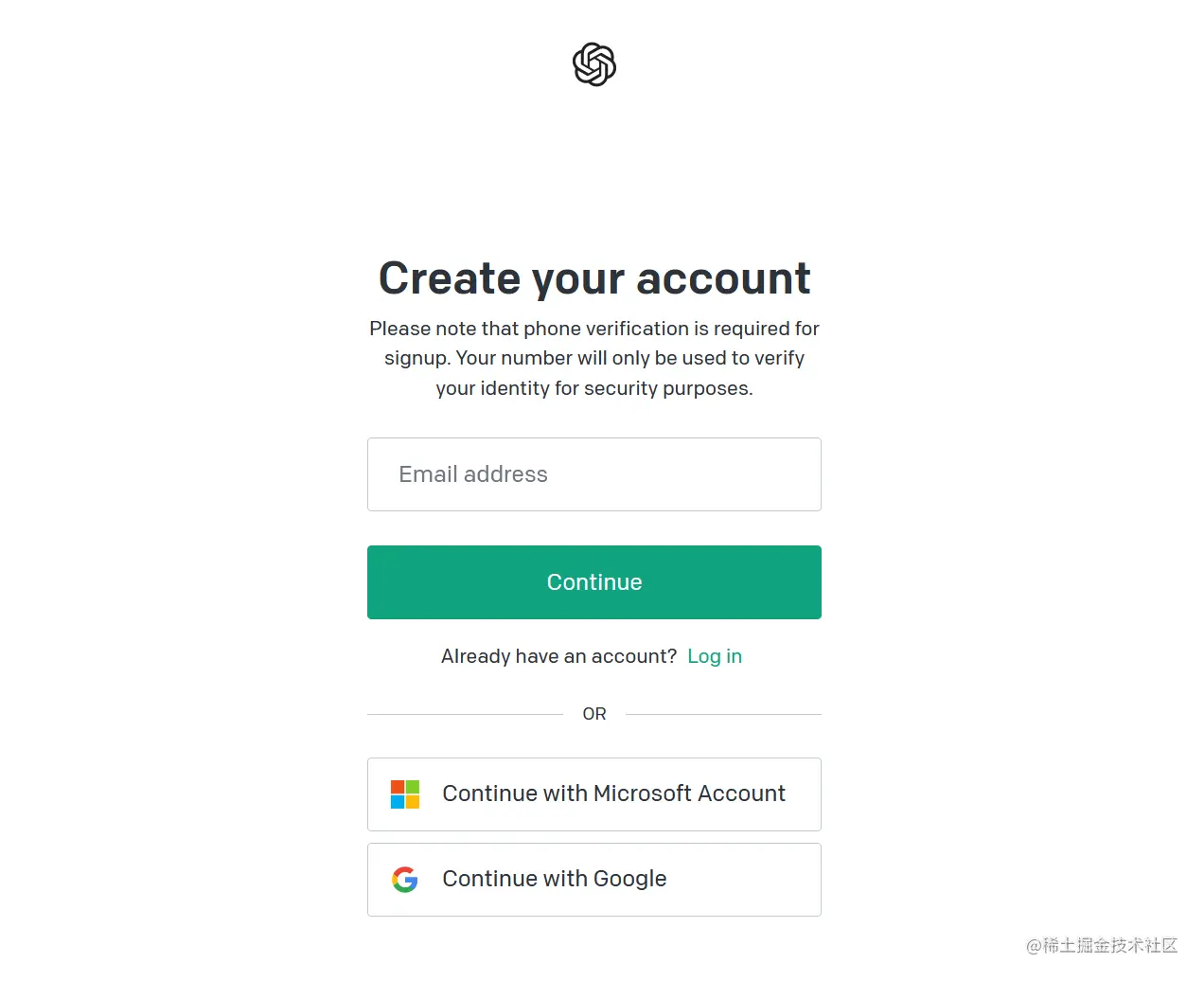
Task: Click the divider line left of OR
Action: (465, 714)
